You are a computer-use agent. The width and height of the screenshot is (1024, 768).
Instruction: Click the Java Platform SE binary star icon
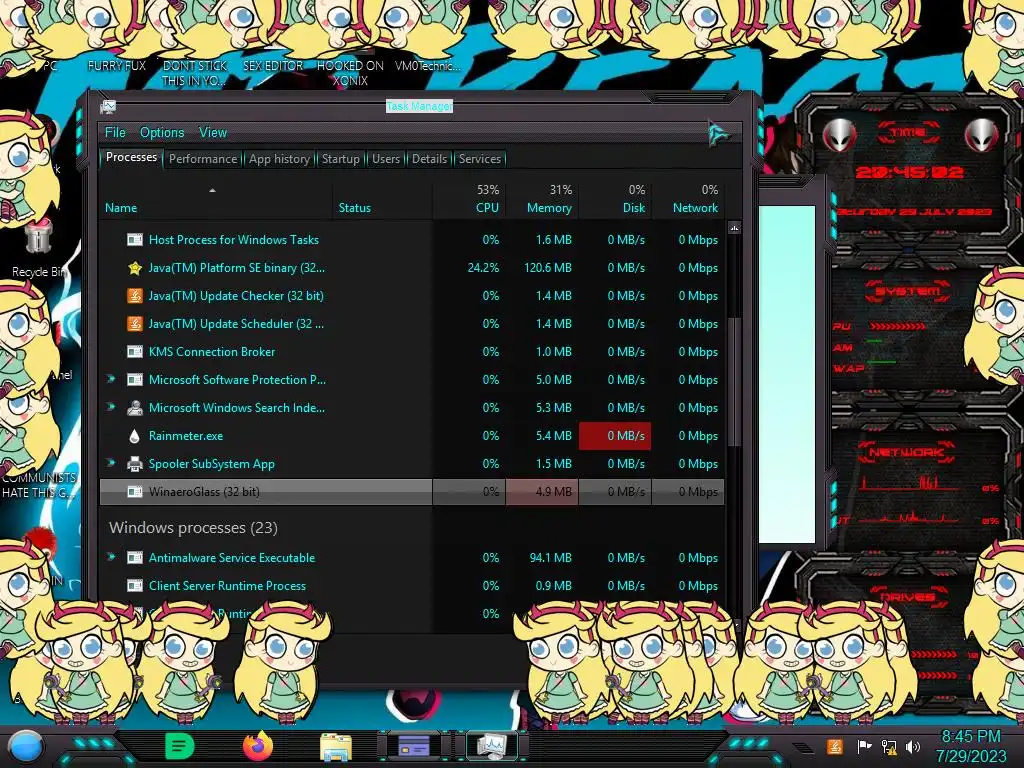pos(135,268)
